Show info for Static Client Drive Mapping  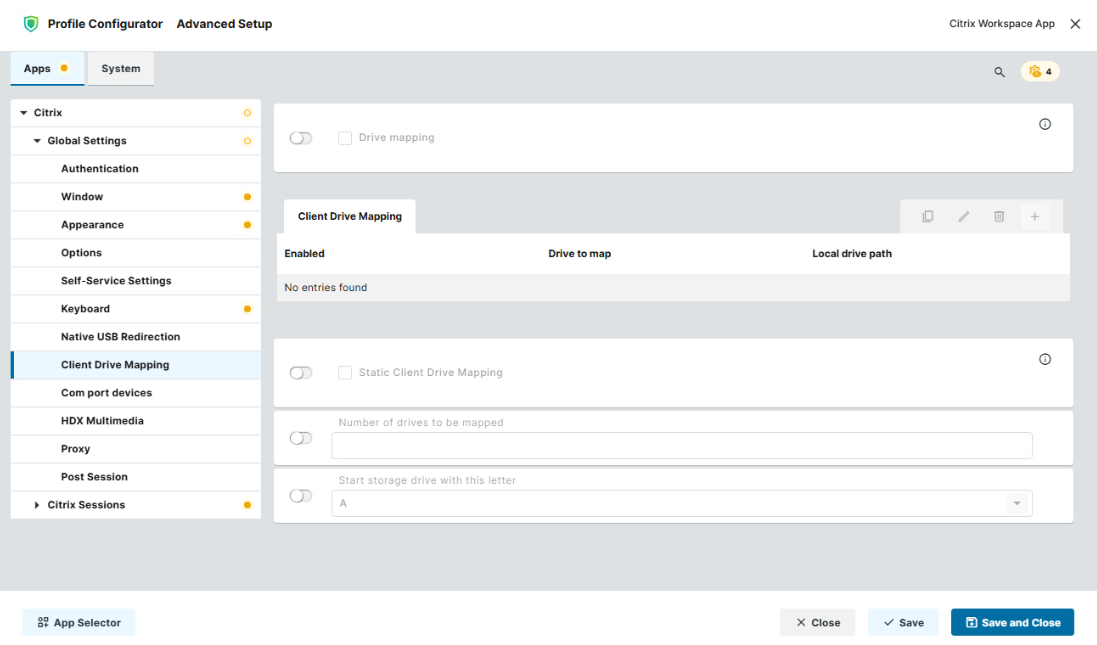pyautogui.click(x=1045, y=360)
